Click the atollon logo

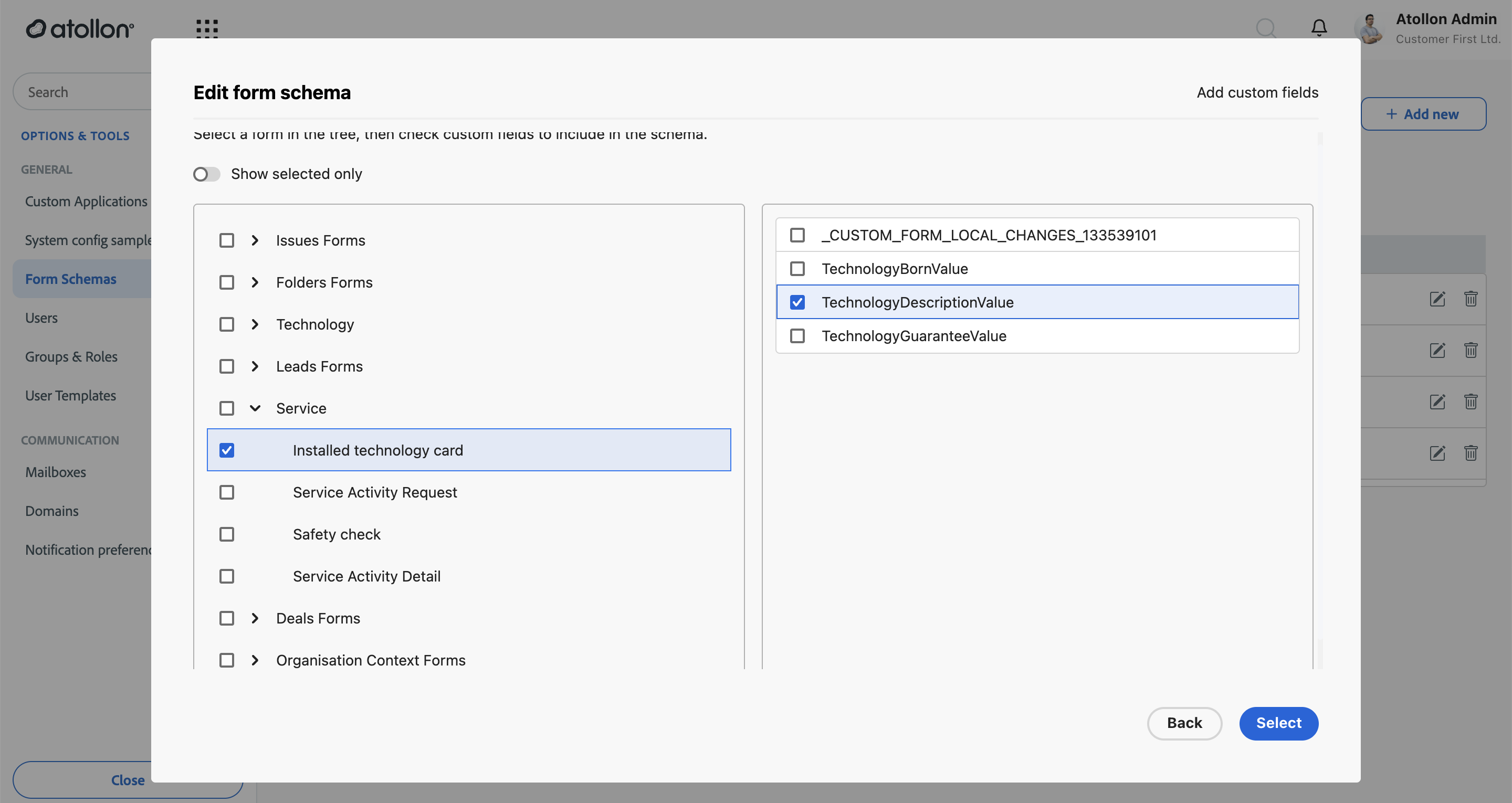coord(80,28)
